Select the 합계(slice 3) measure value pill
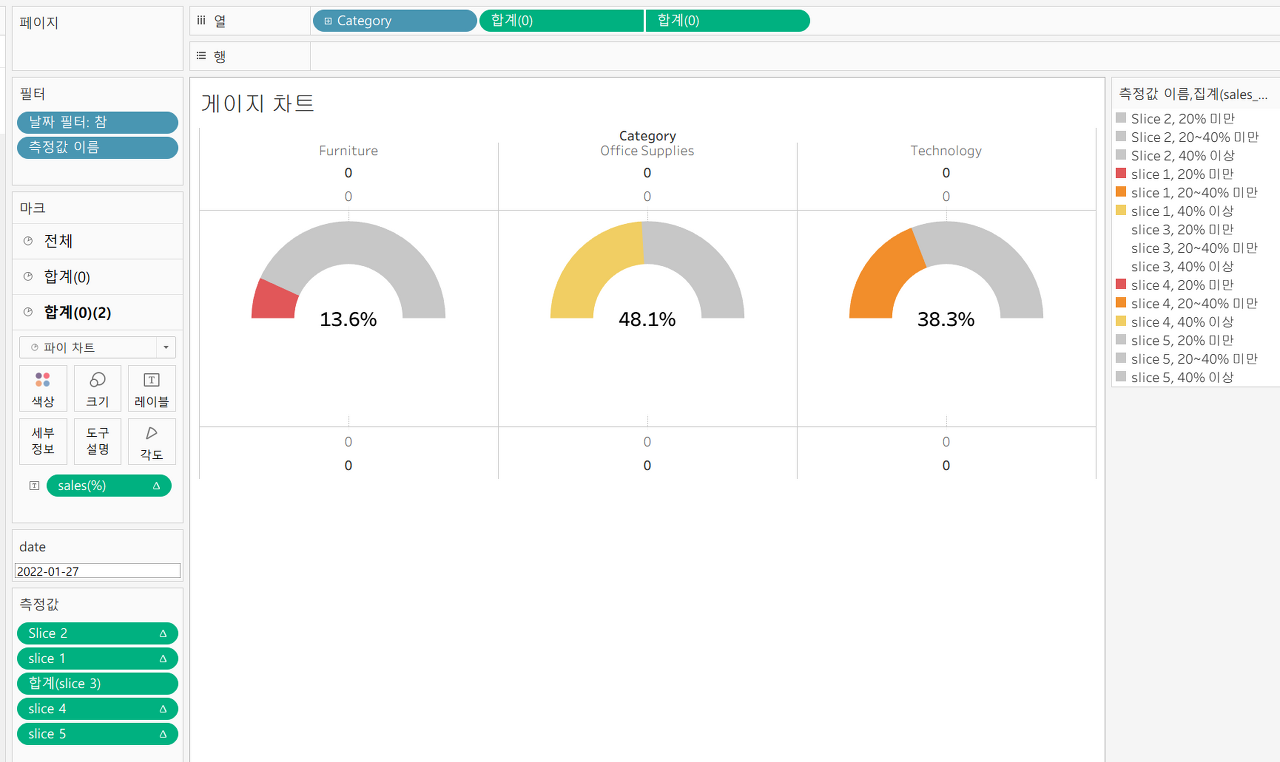Image resolution: width=1280 pixels, height=762 pixels. coord(97,683)
